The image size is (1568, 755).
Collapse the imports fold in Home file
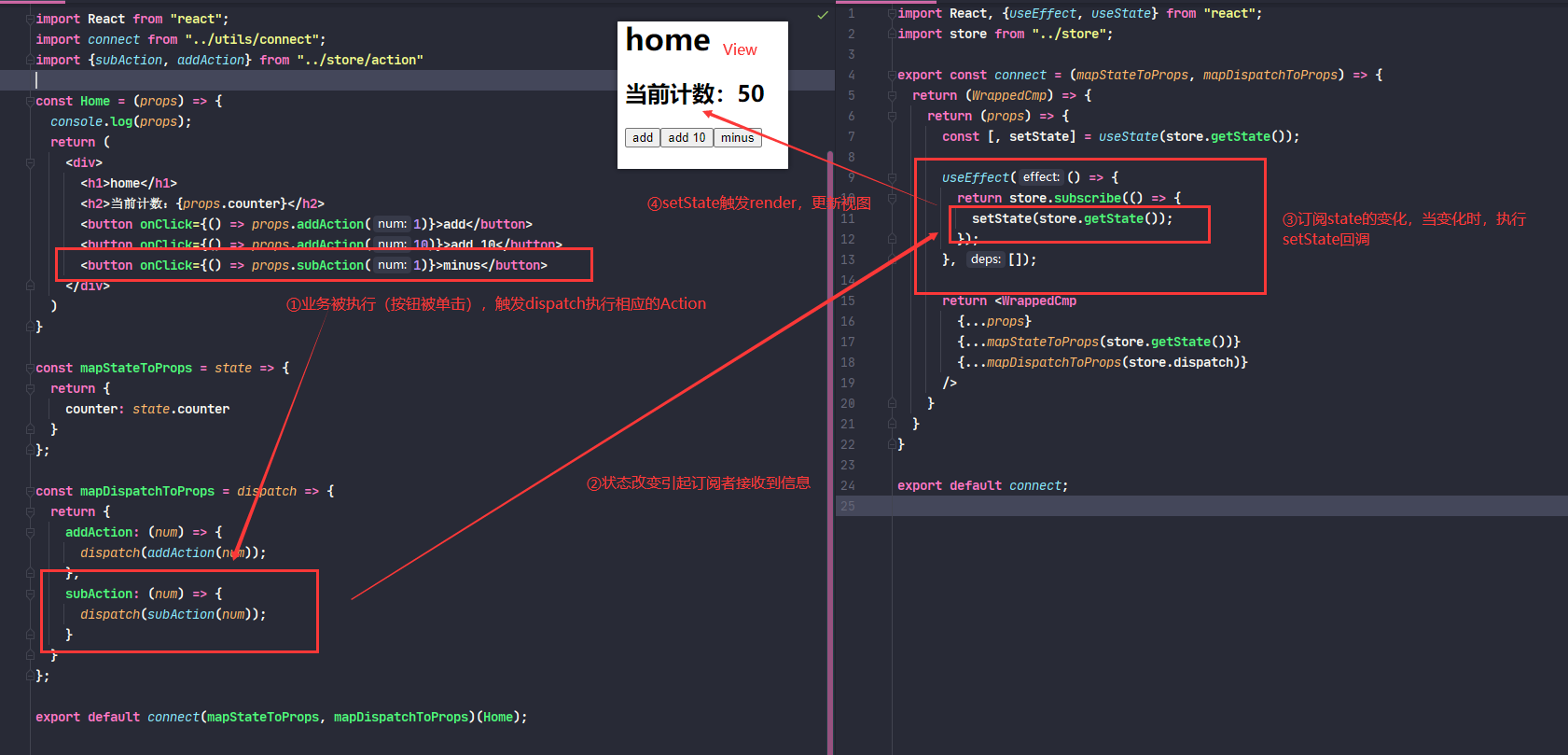coord(30,19)
